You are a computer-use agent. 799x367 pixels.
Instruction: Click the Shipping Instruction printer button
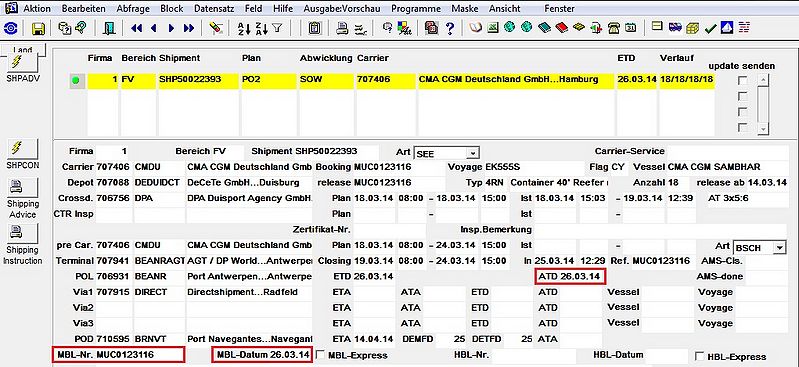point(23,232)
